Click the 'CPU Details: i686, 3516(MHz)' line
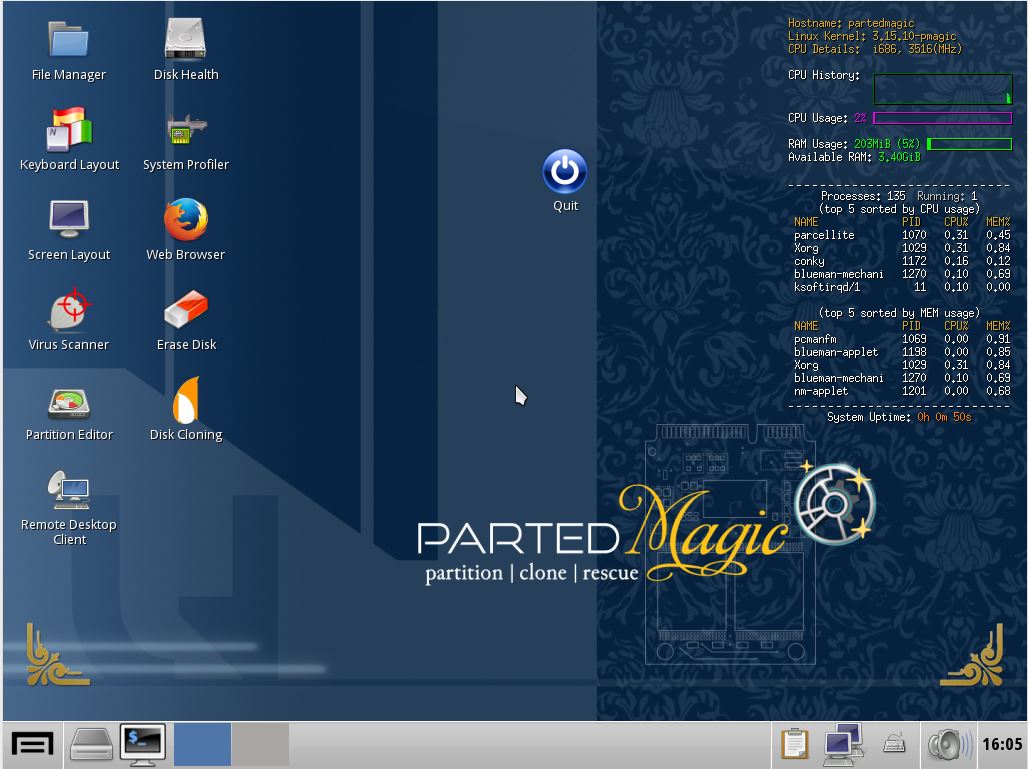The width and height of the screenshot is (1028, 769). pyautogui.click(x=875, y=49)
